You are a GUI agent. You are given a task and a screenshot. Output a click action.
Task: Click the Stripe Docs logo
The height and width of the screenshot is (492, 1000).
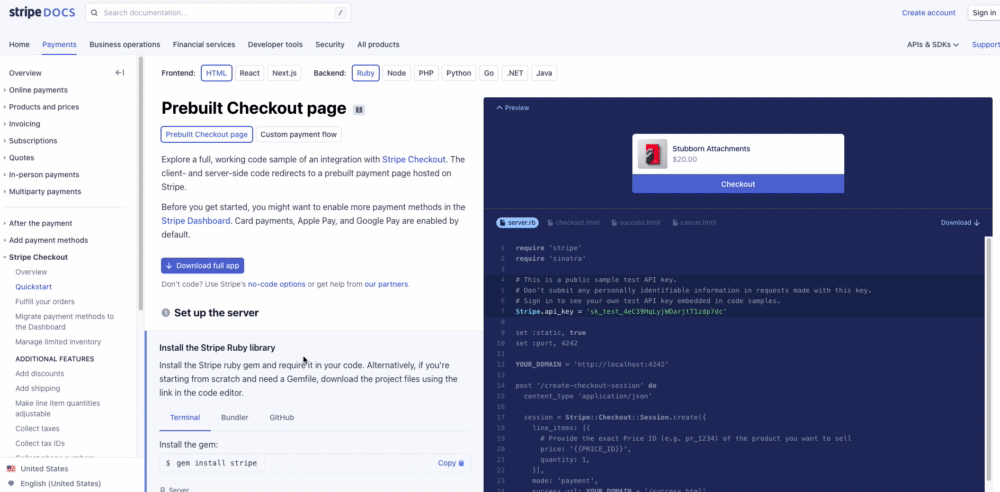coord(42,12)
